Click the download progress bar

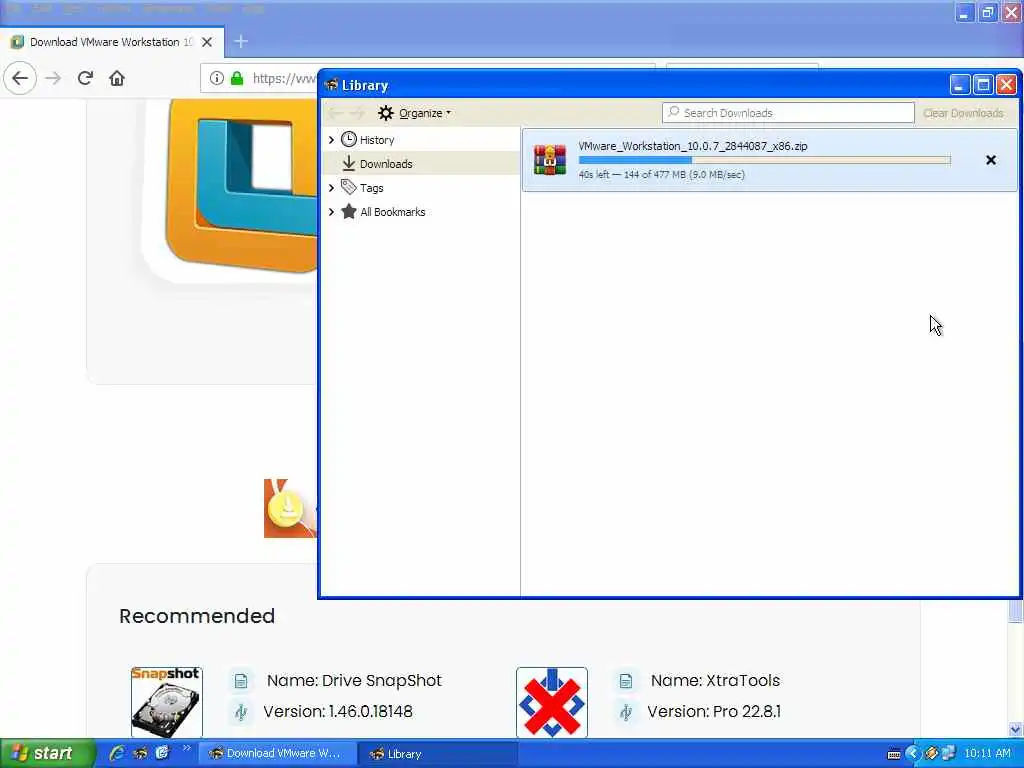(x=764, y=160)
